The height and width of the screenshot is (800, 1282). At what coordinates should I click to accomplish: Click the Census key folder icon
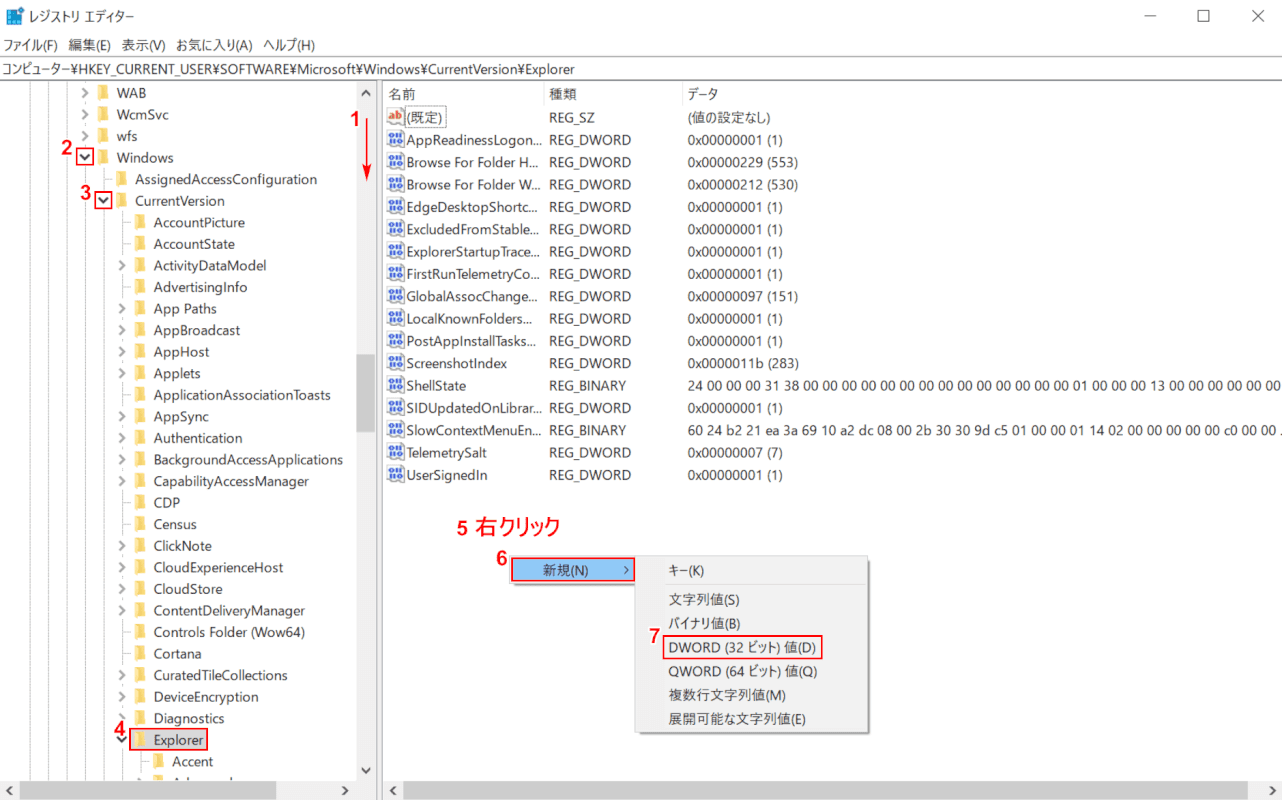pyautogui.click(x=141, y=524)
